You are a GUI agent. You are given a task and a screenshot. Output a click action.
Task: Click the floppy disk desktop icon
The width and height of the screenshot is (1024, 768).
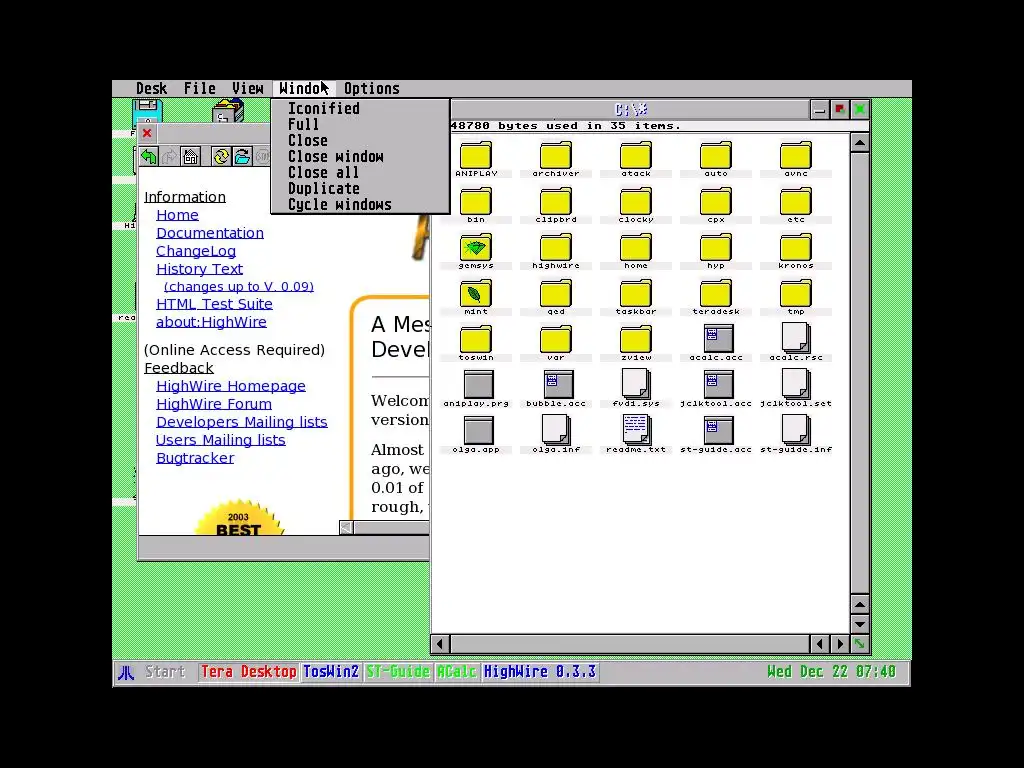[147, 112]
